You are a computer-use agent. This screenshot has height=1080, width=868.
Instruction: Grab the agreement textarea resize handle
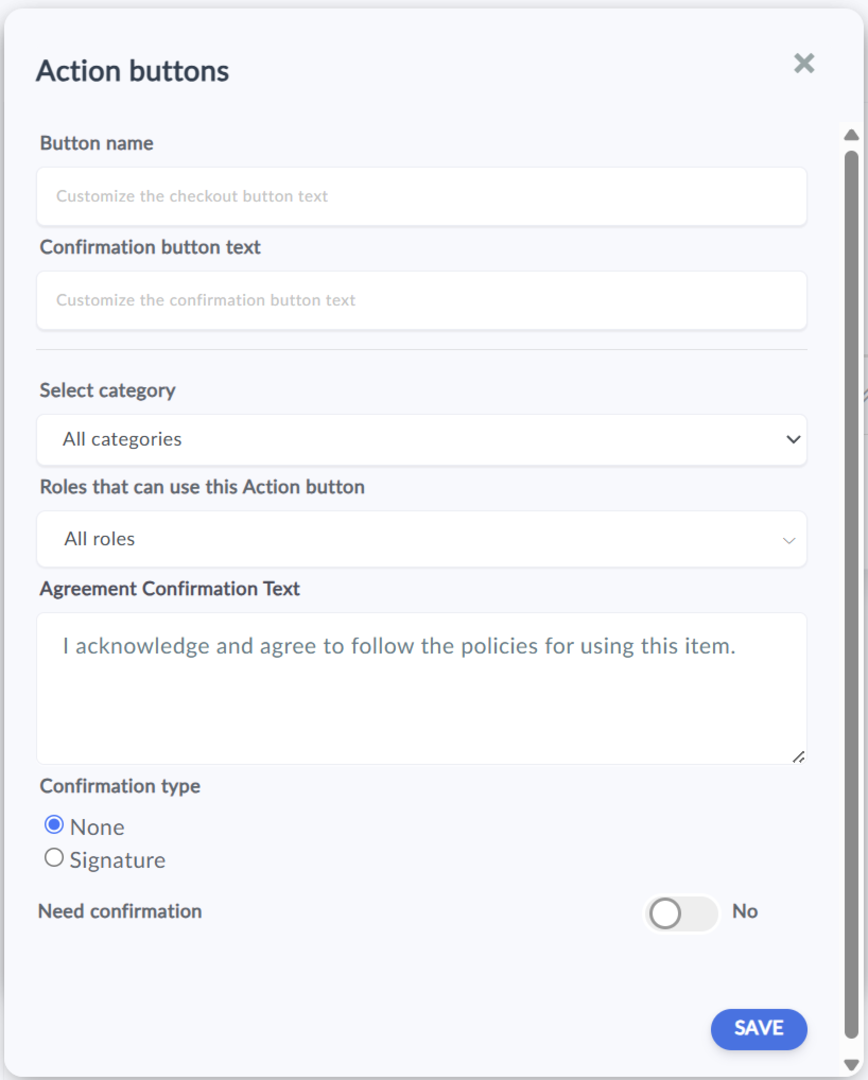pyautogui.click(x=798, y=757)
